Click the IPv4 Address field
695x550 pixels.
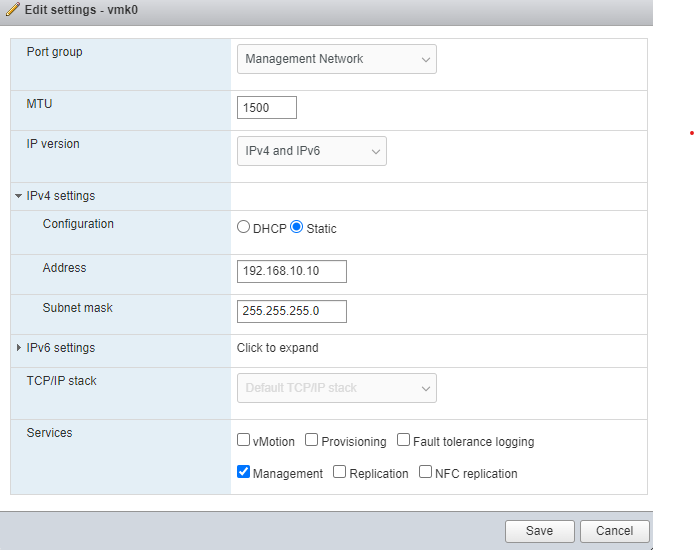[x=292, y=271]
